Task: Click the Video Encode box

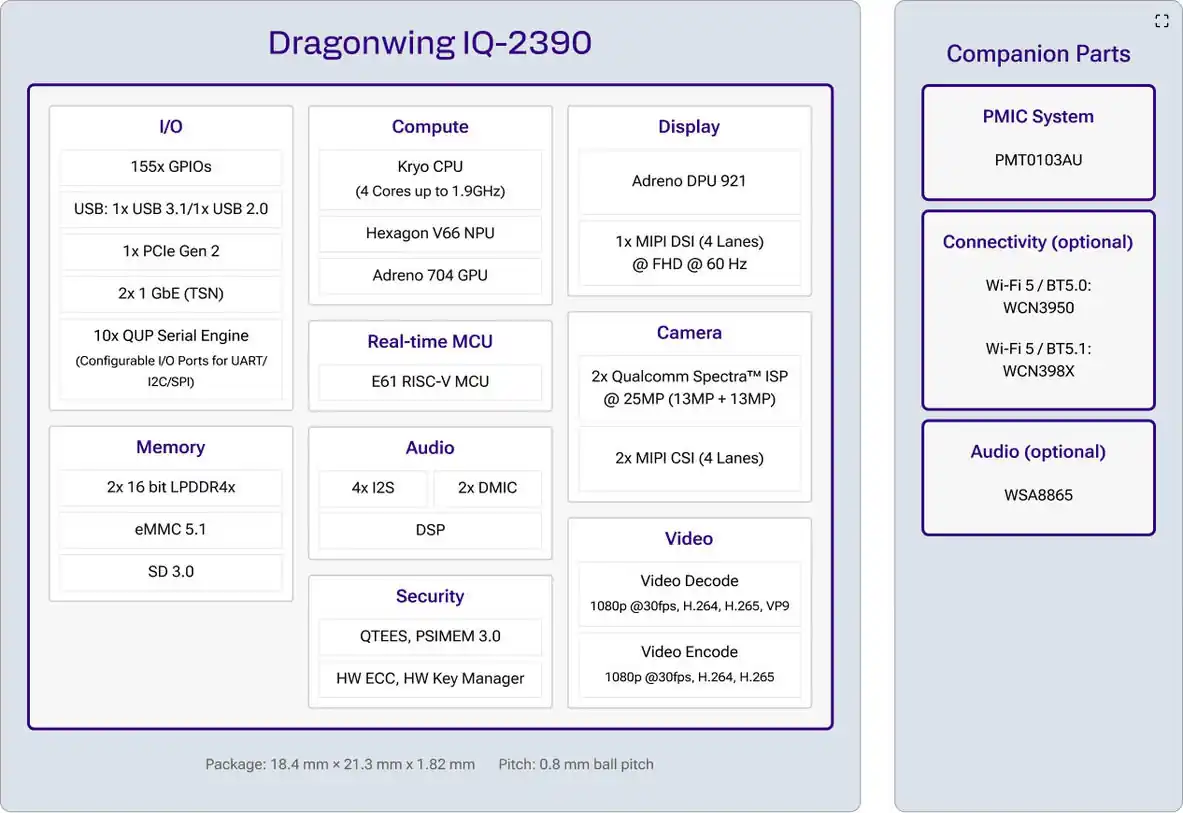Action: [689, 664]
